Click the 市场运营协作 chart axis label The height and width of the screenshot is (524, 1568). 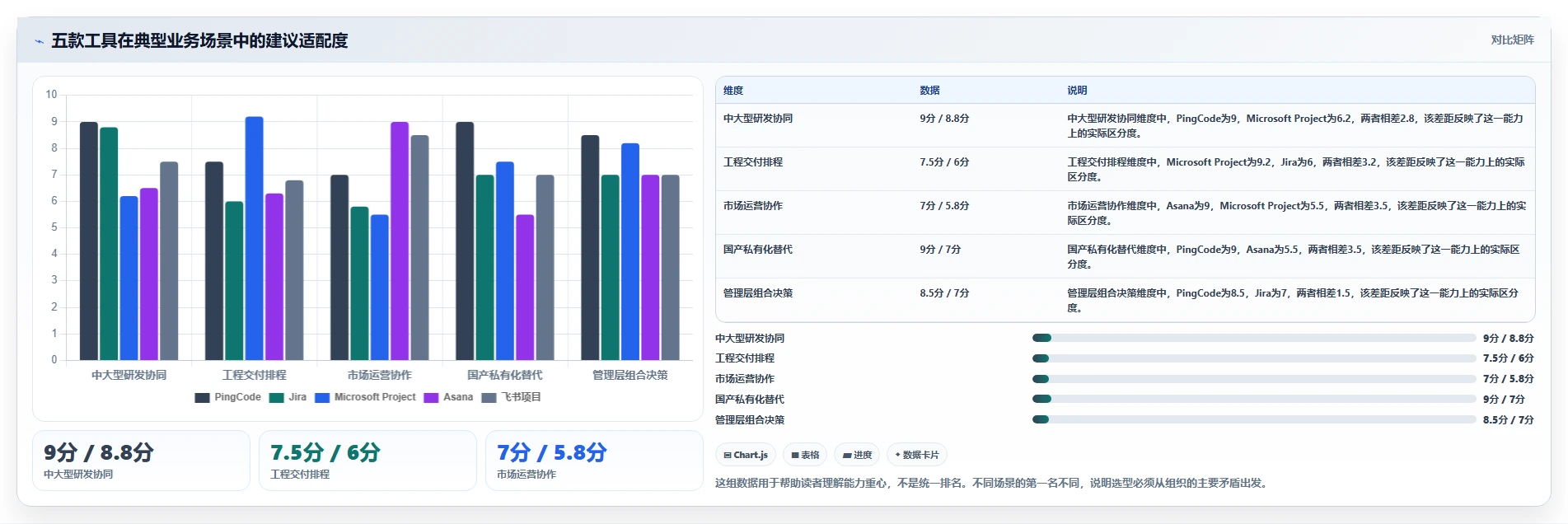[x=380, y=375]
